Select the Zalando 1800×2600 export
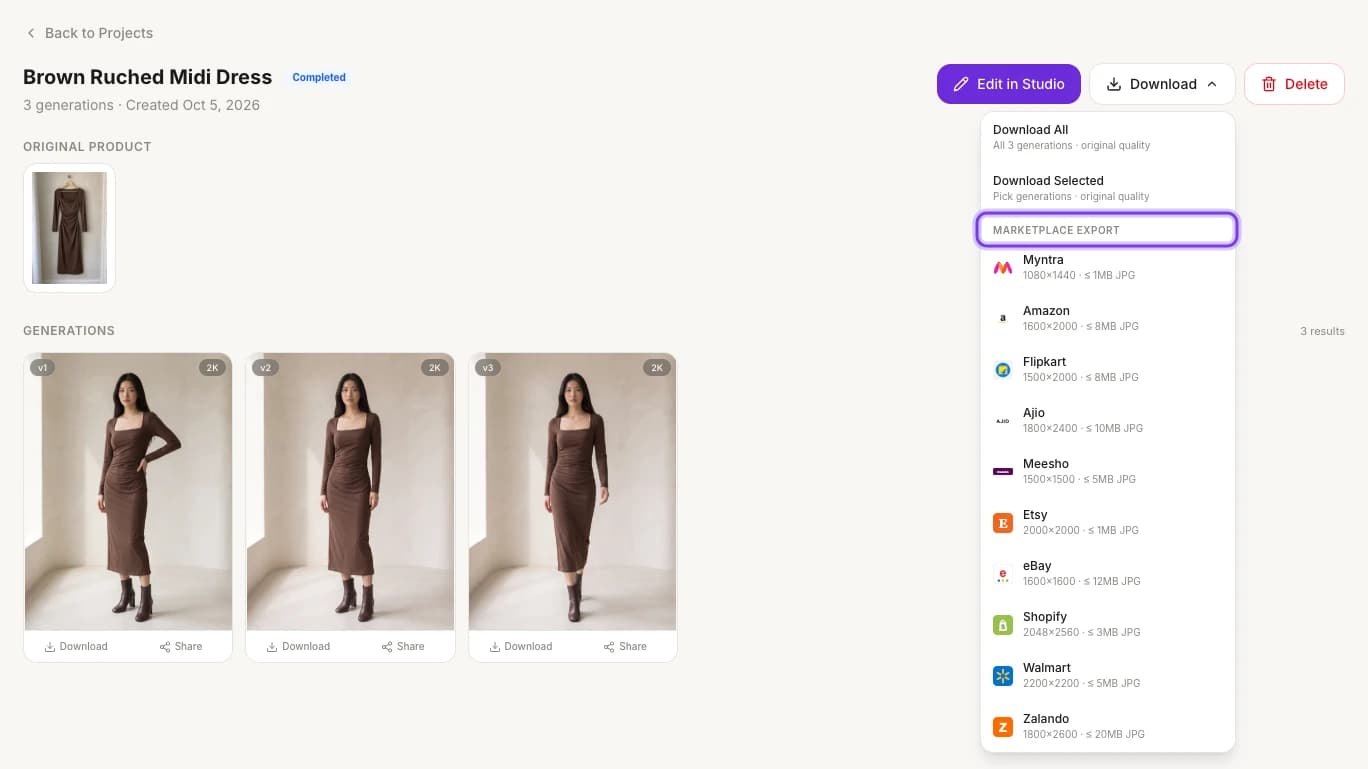This screenshot has height=769, width=1368. tap(1108, 727)
